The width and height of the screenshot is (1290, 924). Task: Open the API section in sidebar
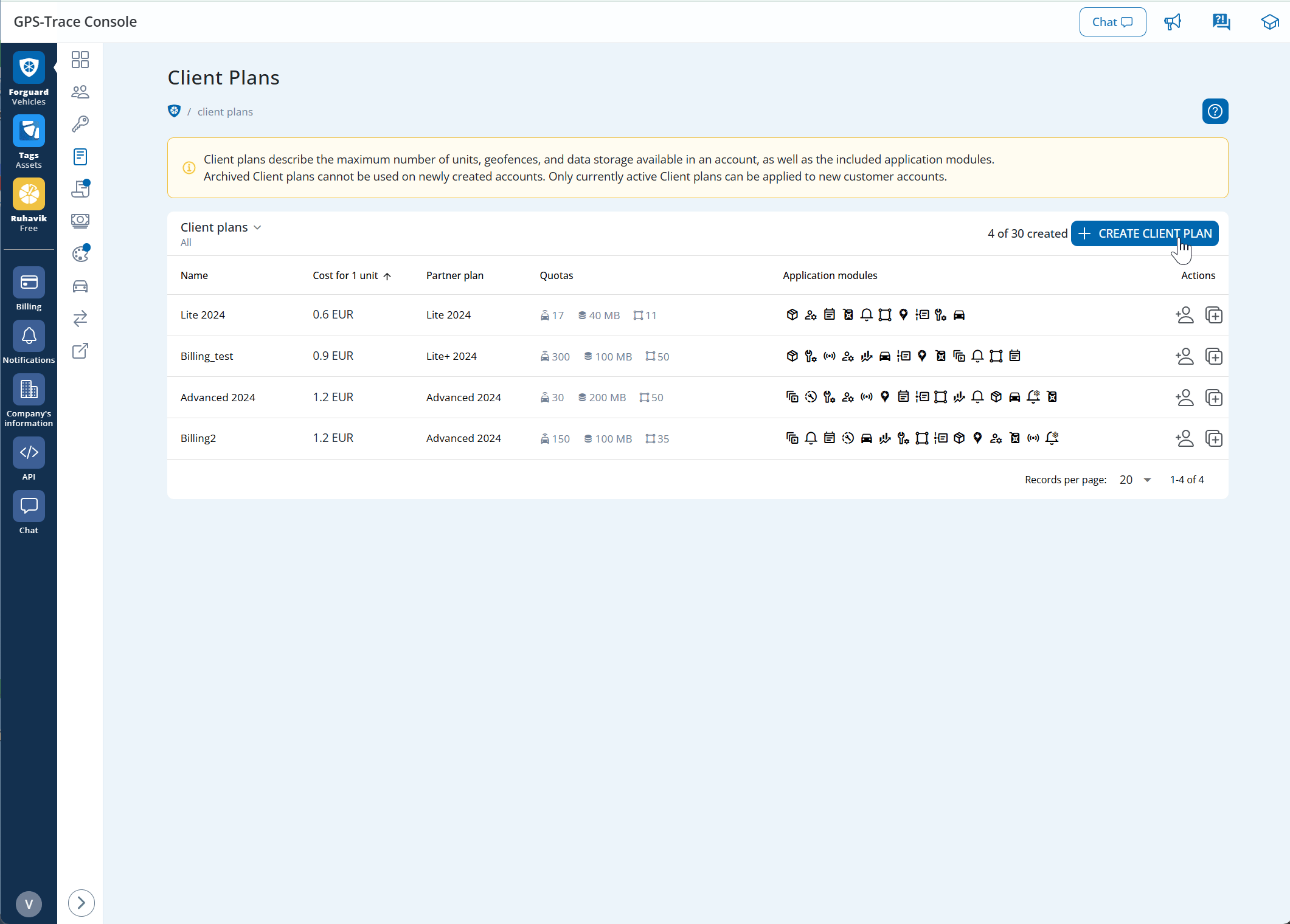pyautogui.click(x=29, y=453)
